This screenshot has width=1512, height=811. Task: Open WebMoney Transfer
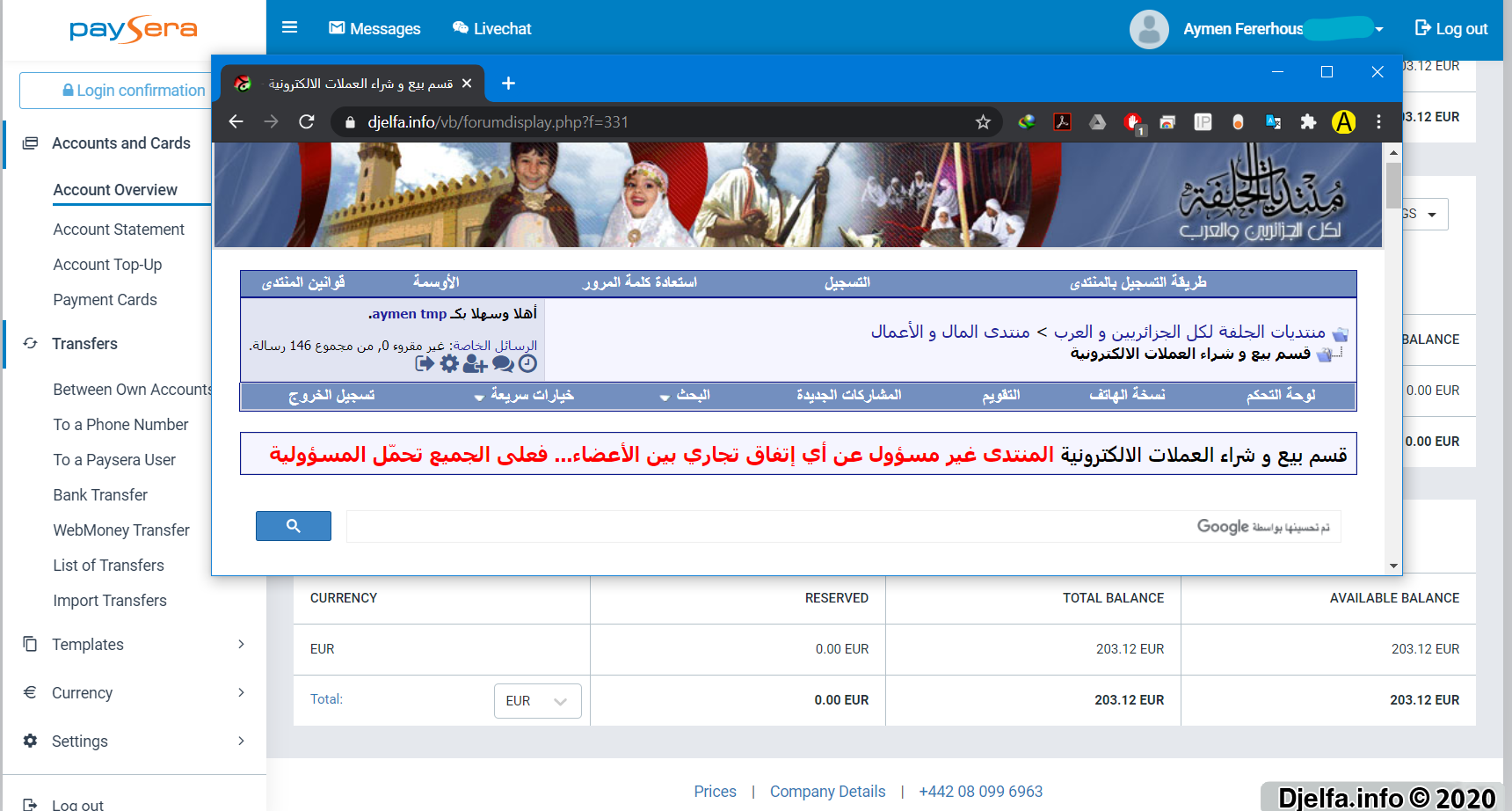coord(121,530)
